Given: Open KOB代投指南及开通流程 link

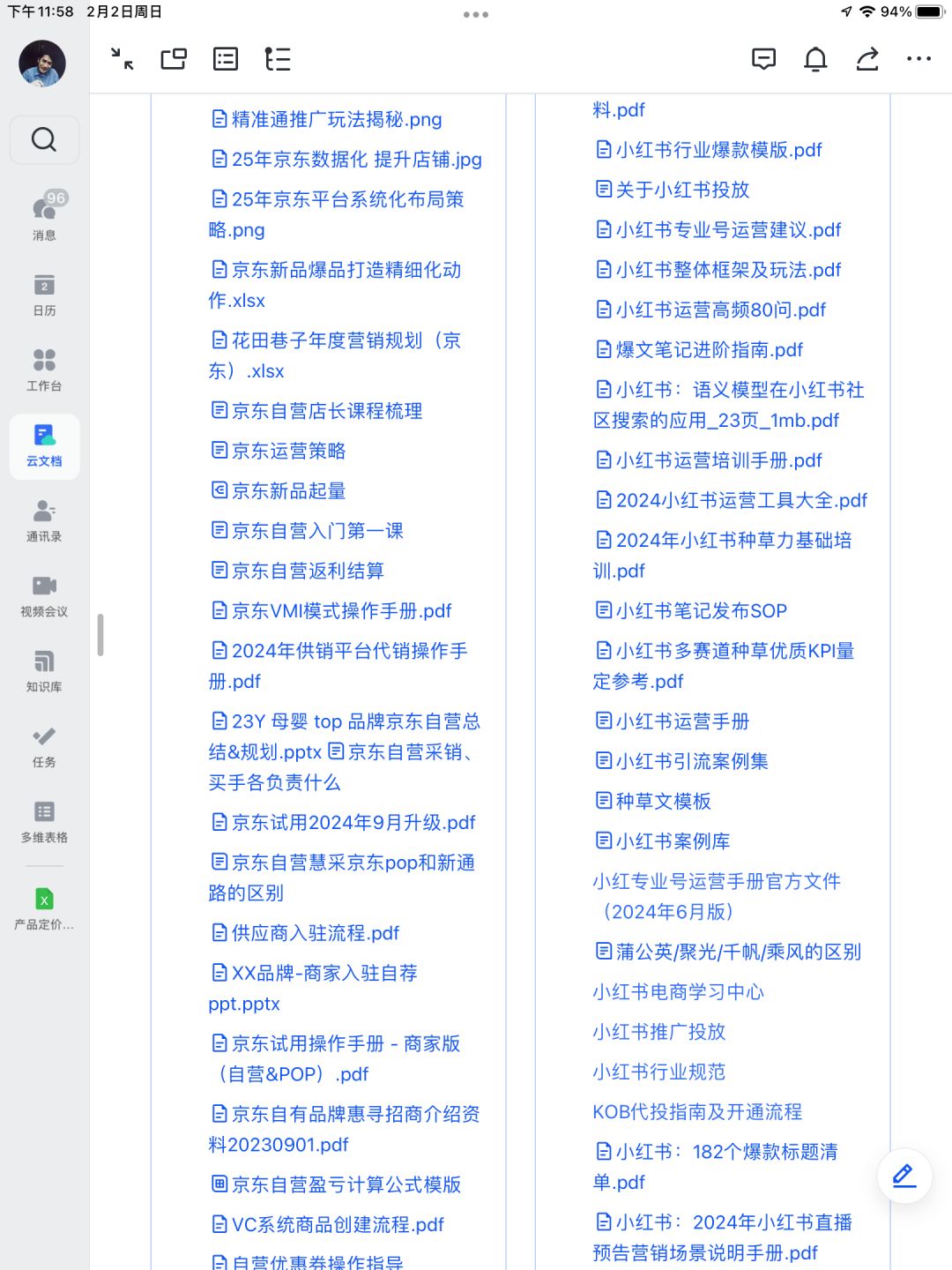Looking at the screenshot, I should 697,1111.
